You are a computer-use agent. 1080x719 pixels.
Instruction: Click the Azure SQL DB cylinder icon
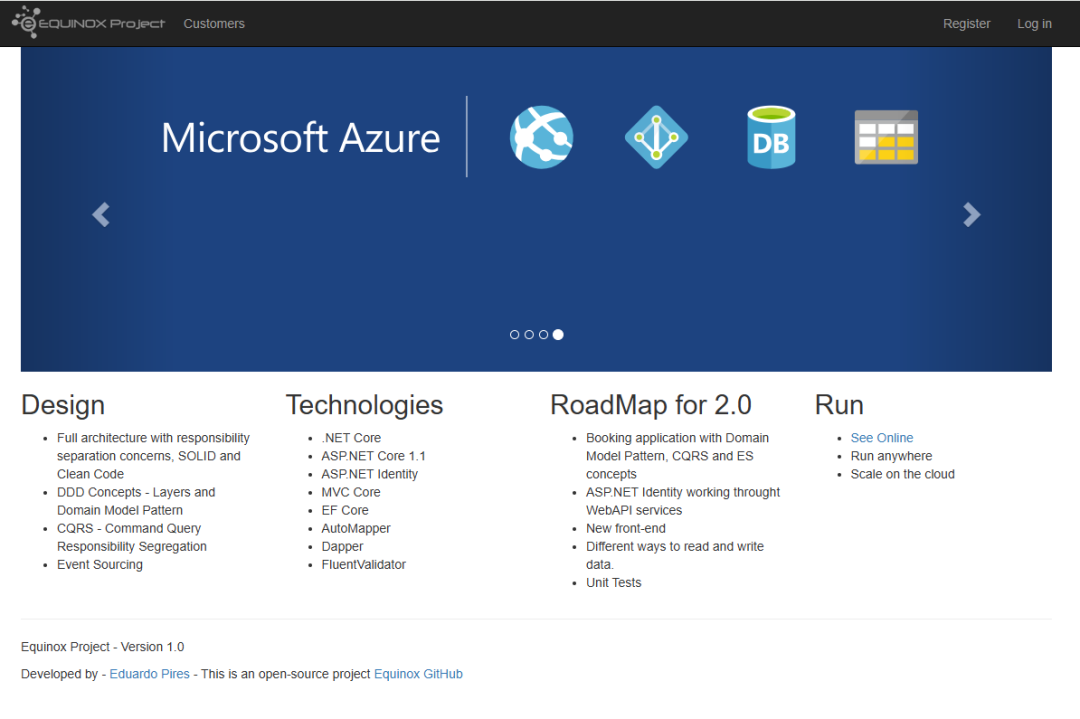(x=771, y=137)
